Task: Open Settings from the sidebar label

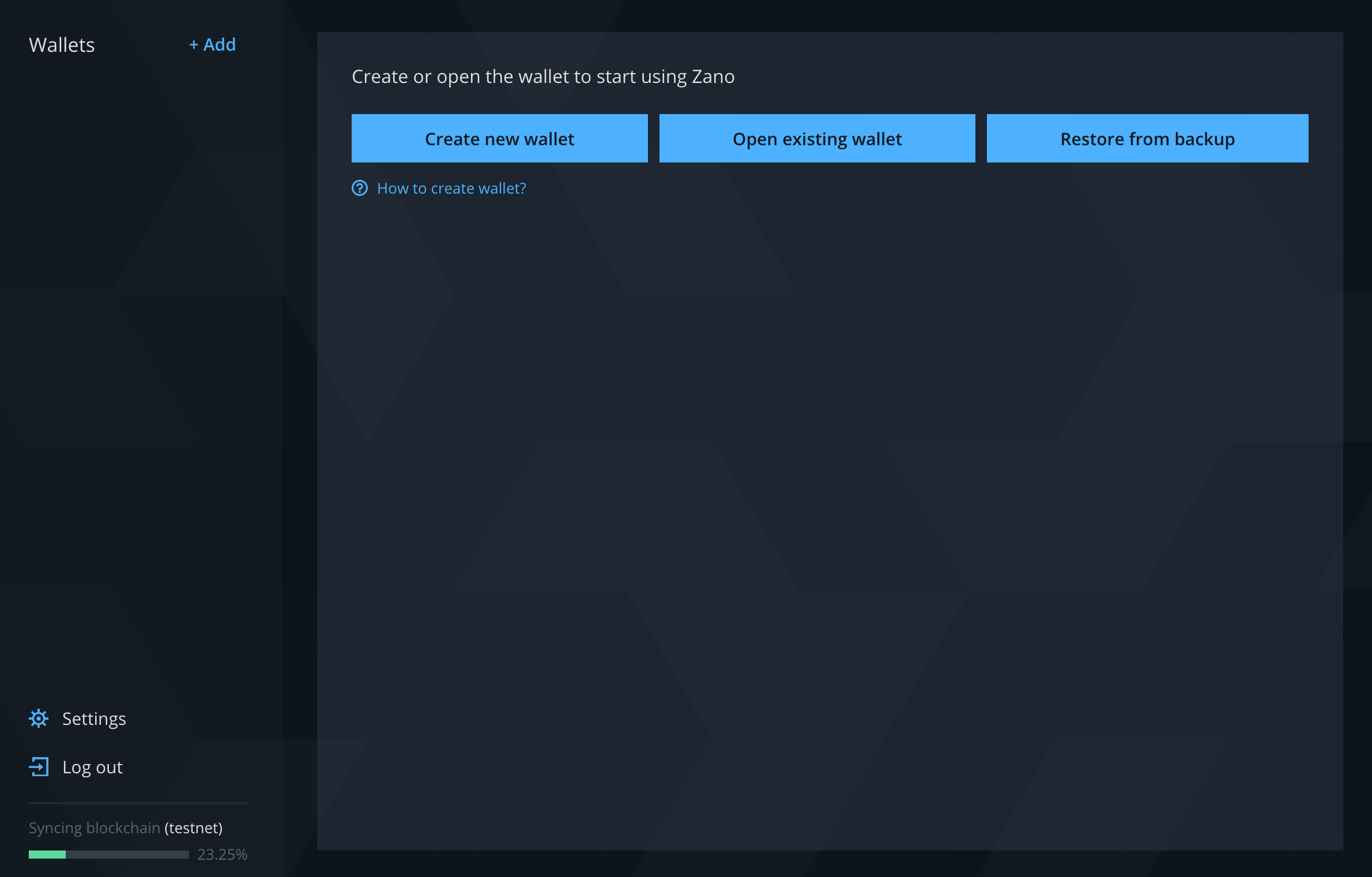Action: coord(94,719)
